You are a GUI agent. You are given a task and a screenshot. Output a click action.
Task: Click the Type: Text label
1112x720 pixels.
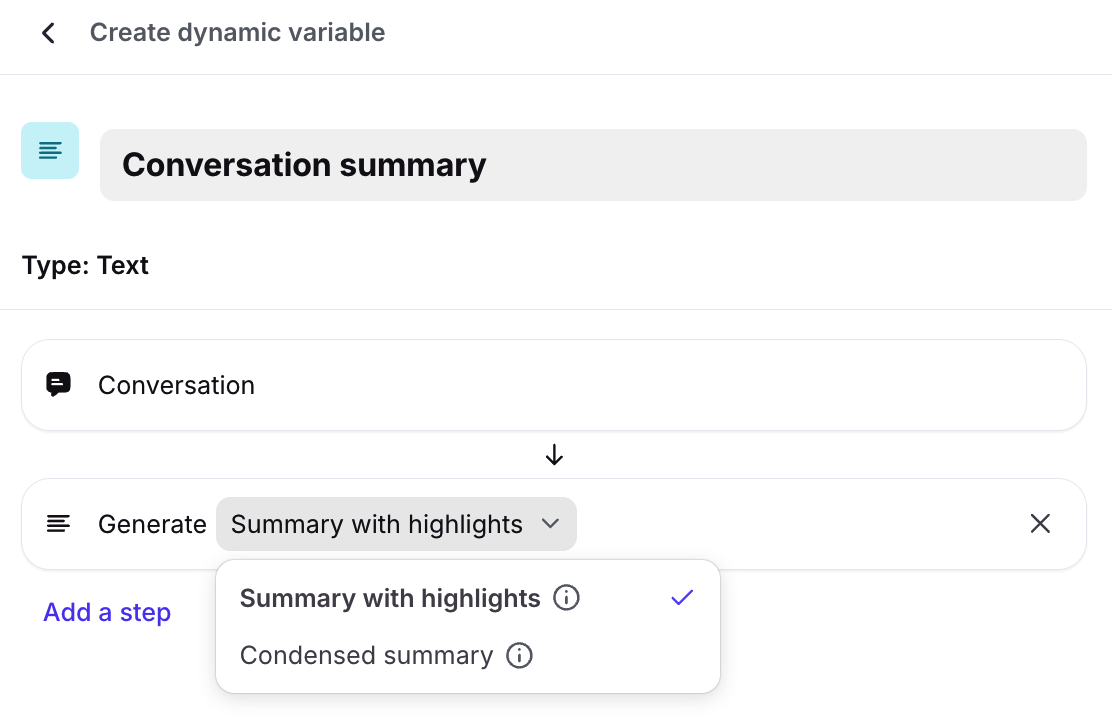tap(85, 266)
